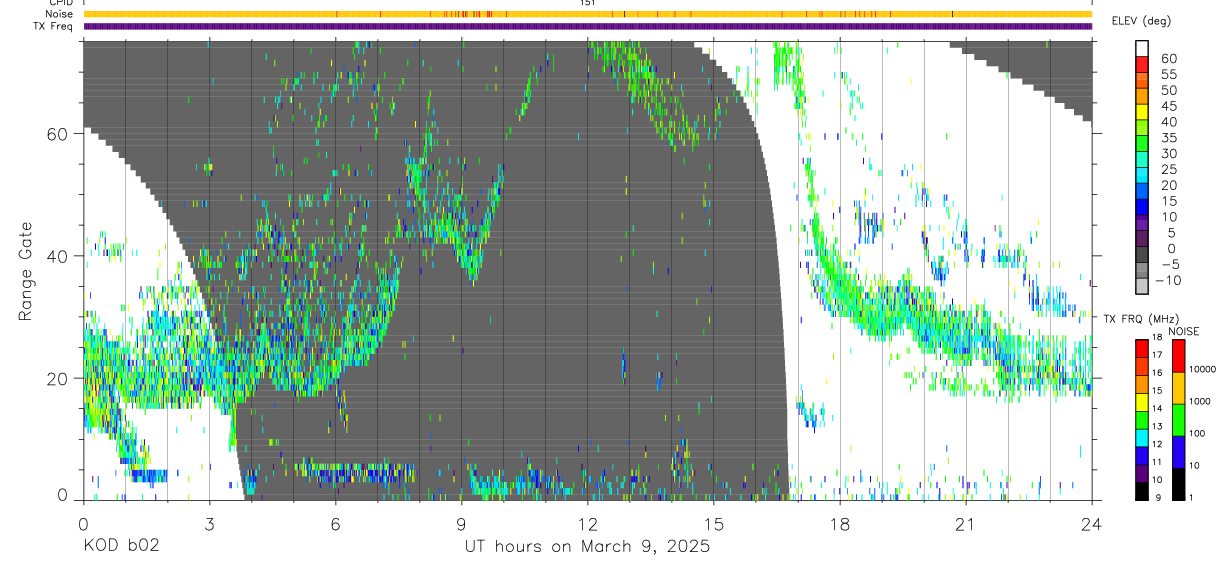The height and width of the screenshot is (567, 1228).
Task: Click the x-axis tick label '24'
Action: click(x=1091, y=524)
